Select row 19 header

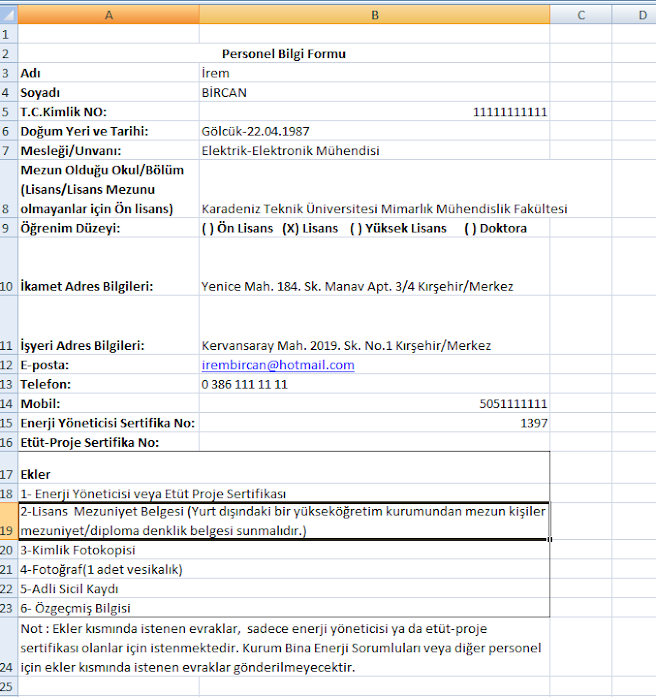[x=9, y=521]
